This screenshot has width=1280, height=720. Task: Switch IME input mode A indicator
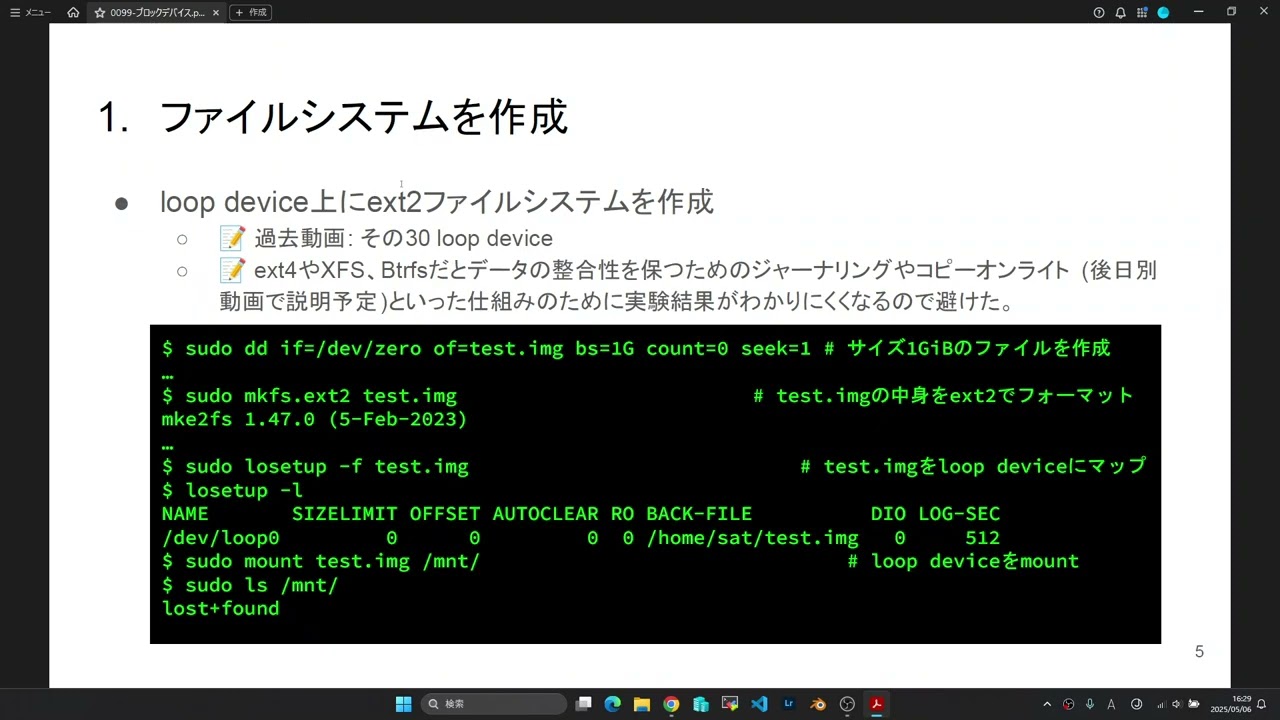pyautogui.click(x=1111, y=704)
